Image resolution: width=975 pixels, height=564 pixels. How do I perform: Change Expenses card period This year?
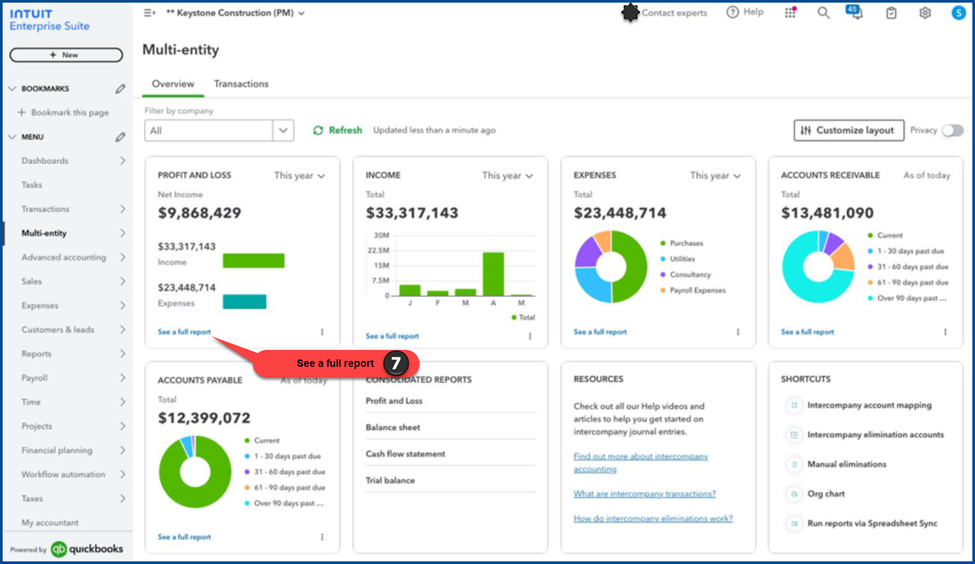[715, 176]
